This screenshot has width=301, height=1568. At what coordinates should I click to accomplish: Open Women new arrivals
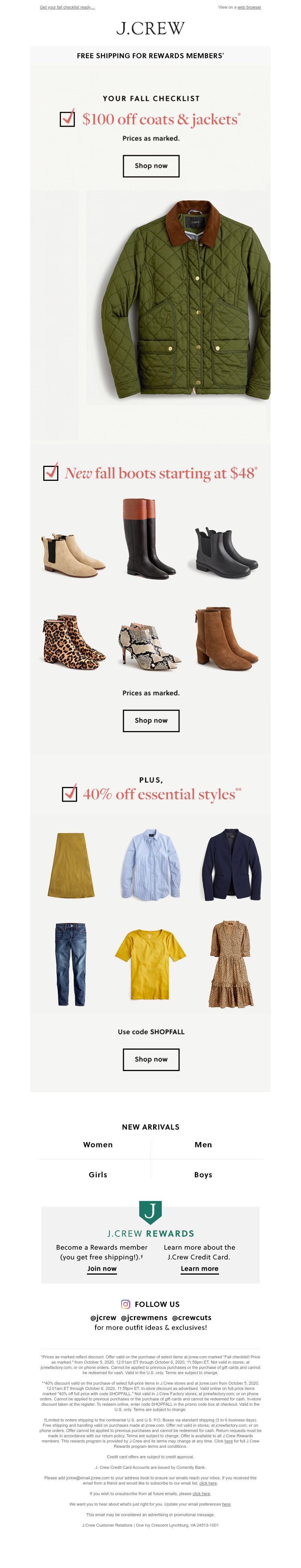[x=98, y=1144]
